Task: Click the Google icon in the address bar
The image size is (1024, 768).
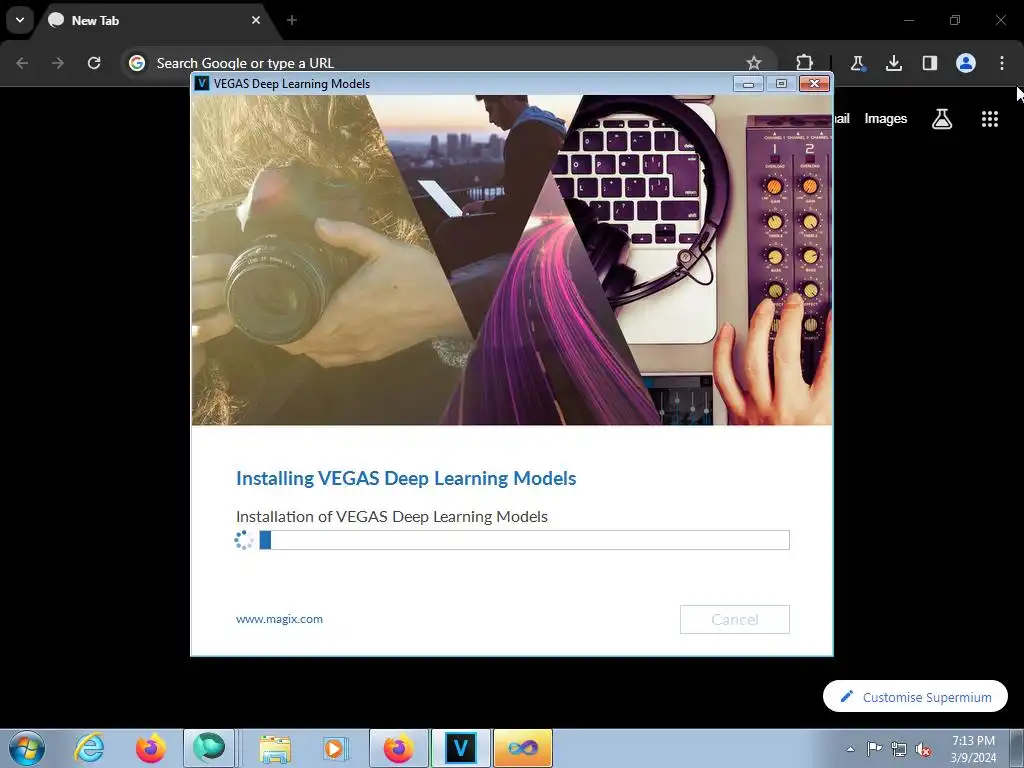Action: [x=136, y=63]
